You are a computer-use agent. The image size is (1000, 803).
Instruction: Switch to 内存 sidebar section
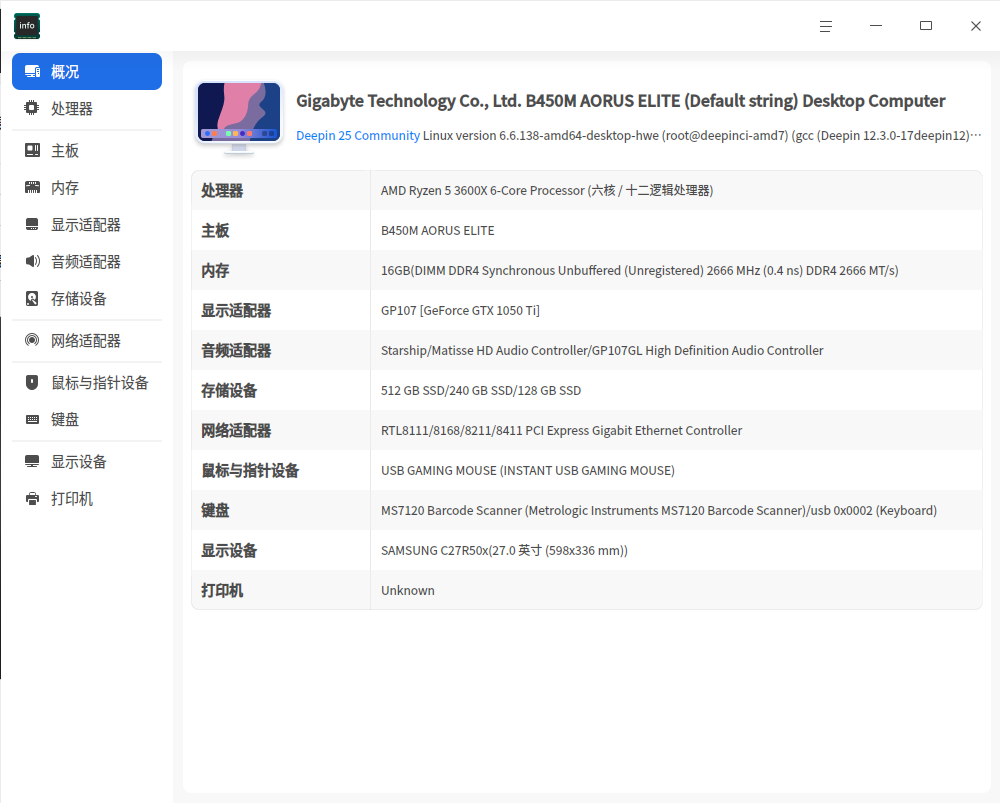(x=87, y=188)
